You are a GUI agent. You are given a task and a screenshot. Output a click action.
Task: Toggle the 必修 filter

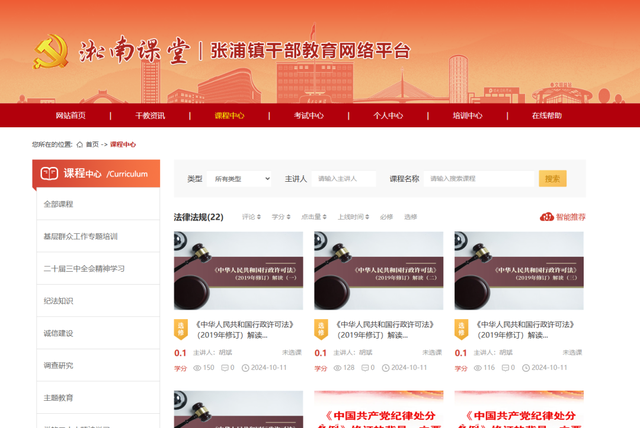coord(387,216)
